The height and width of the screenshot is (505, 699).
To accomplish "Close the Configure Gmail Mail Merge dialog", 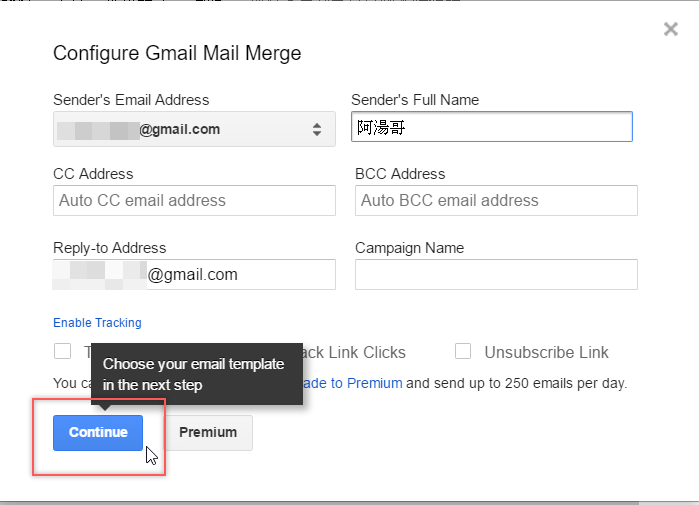I will point(671,29).
